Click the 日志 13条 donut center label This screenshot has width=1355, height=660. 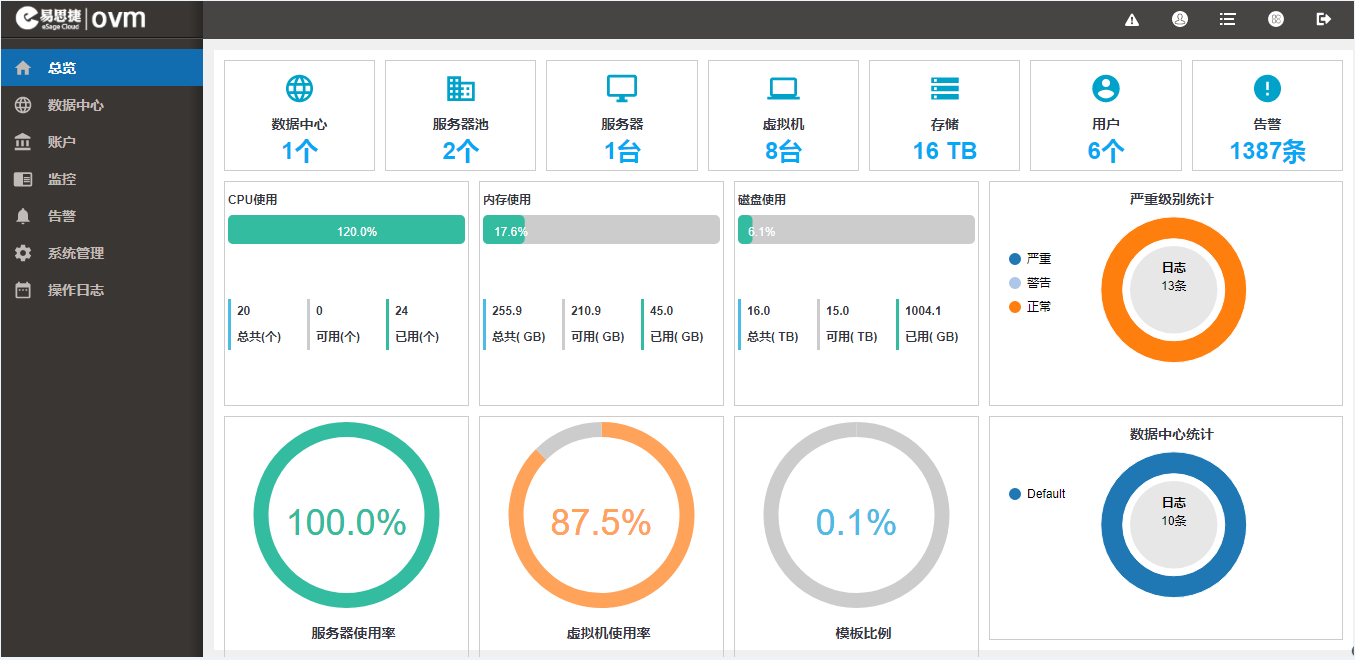click(x=1174, y=277)
